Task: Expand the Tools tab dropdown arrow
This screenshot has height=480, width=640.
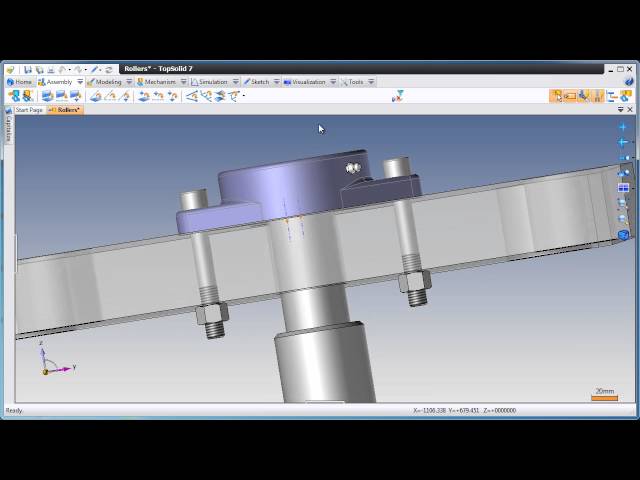Action: pos(371,82)
